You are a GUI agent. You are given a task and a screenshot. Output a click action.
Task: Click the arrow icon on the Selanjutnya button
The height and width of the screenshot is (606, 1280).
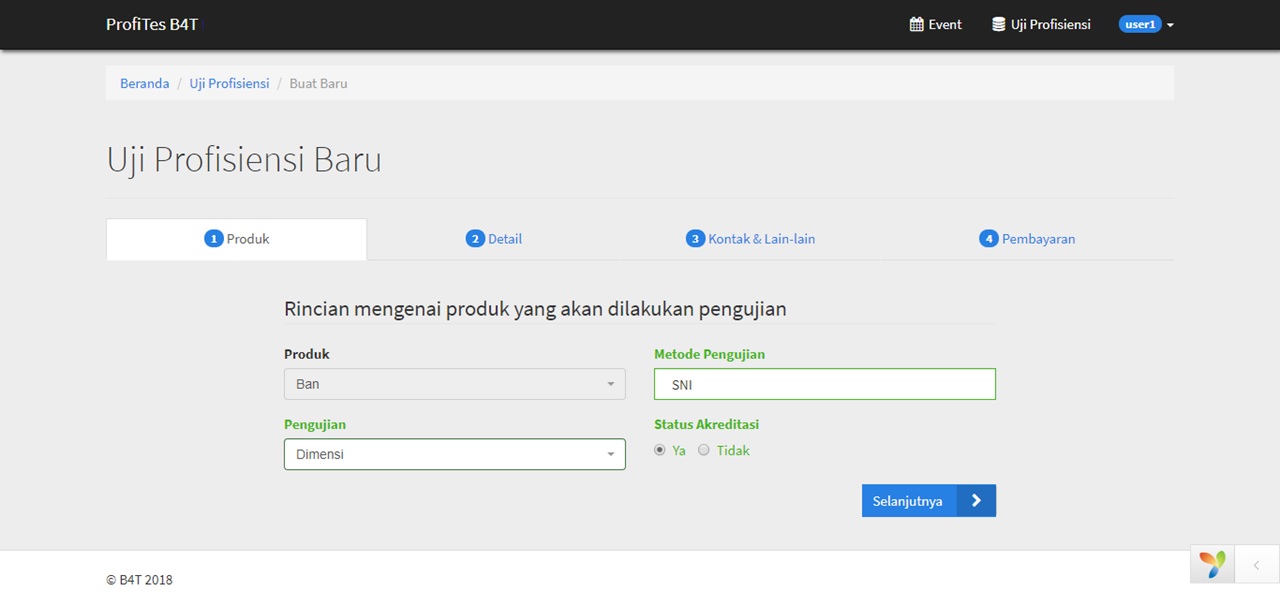point(976,501)
